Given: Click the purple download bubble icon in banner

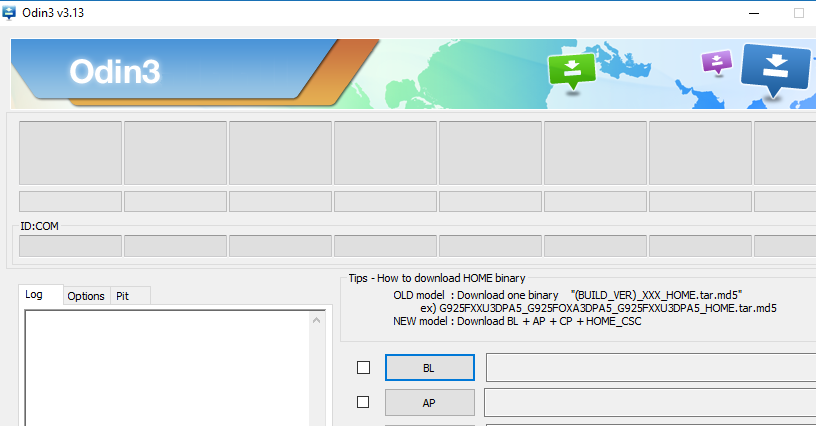Looking at the screenshot, I should click(717, 63).
